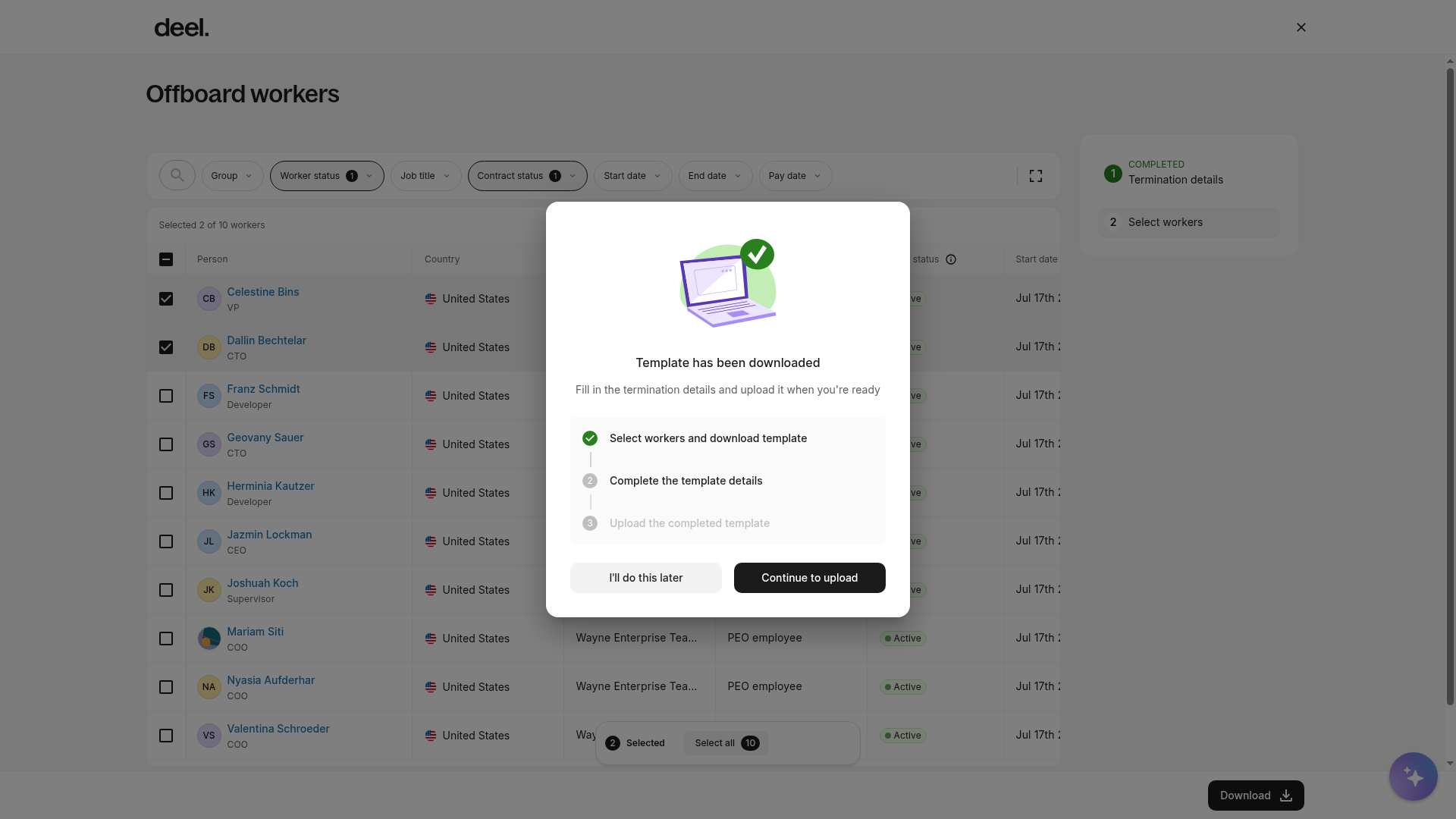Click the deel logo

181,28
